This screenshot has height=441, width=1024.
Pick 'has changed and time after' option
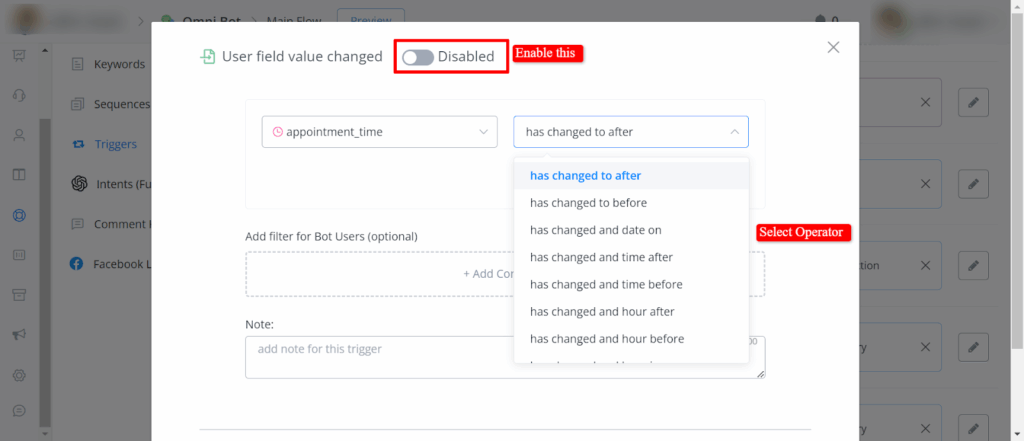click(x=601, y=257)
